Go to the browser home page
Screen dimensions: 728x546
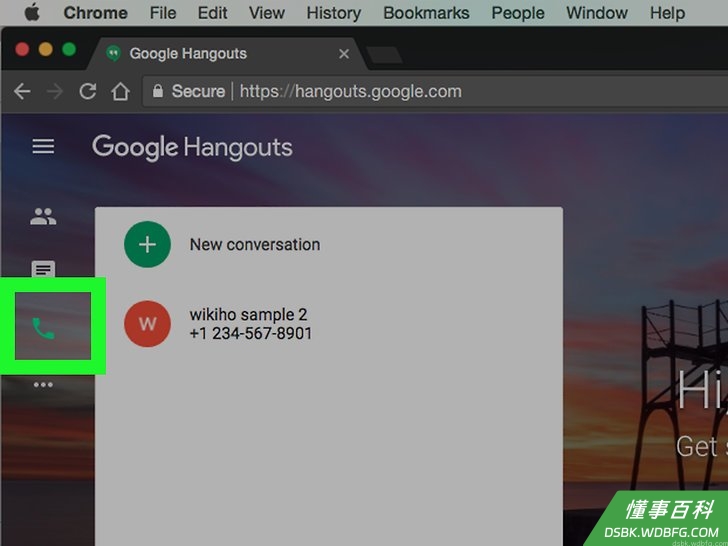click(x=120, y=91)
